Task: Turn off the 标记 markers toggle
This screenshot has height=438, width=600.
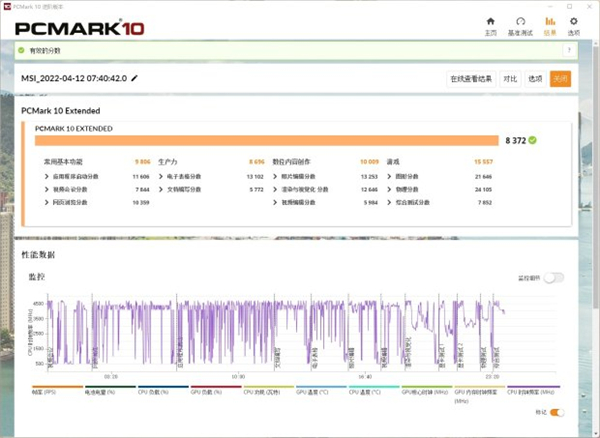Action: click(557, 411)
